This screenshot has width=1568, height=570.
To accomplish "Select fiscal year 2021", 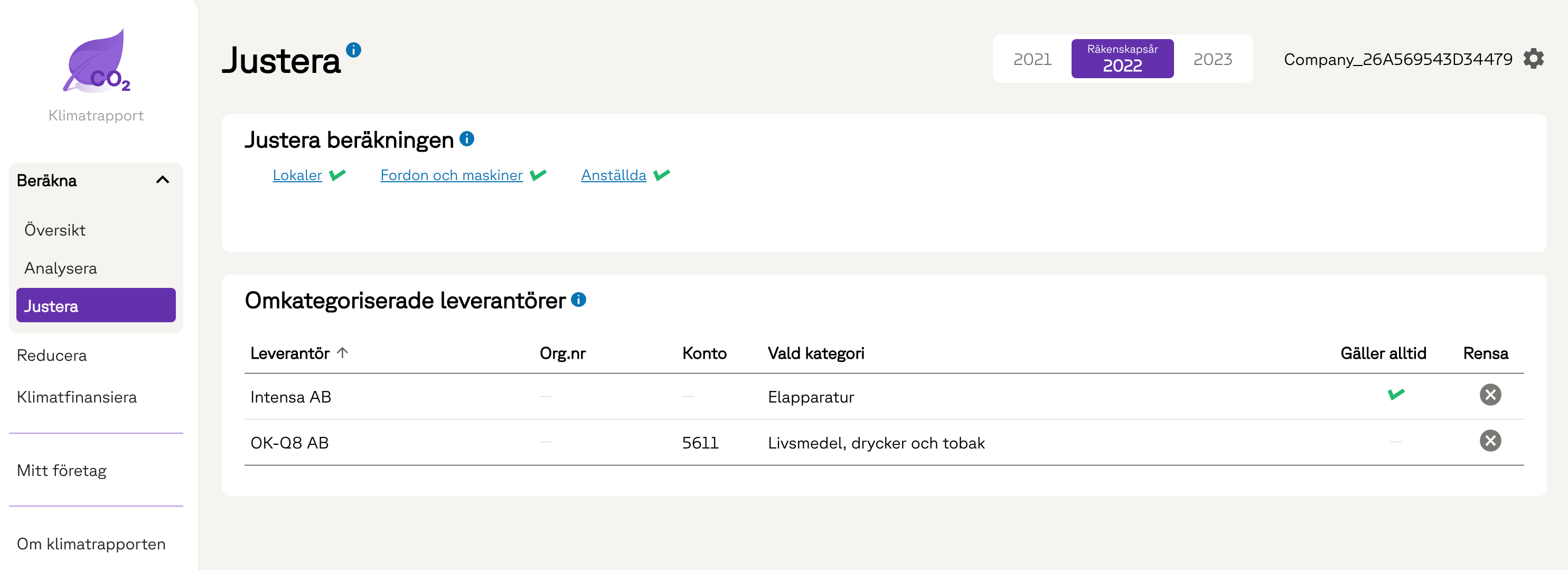I will [1032, 59].
